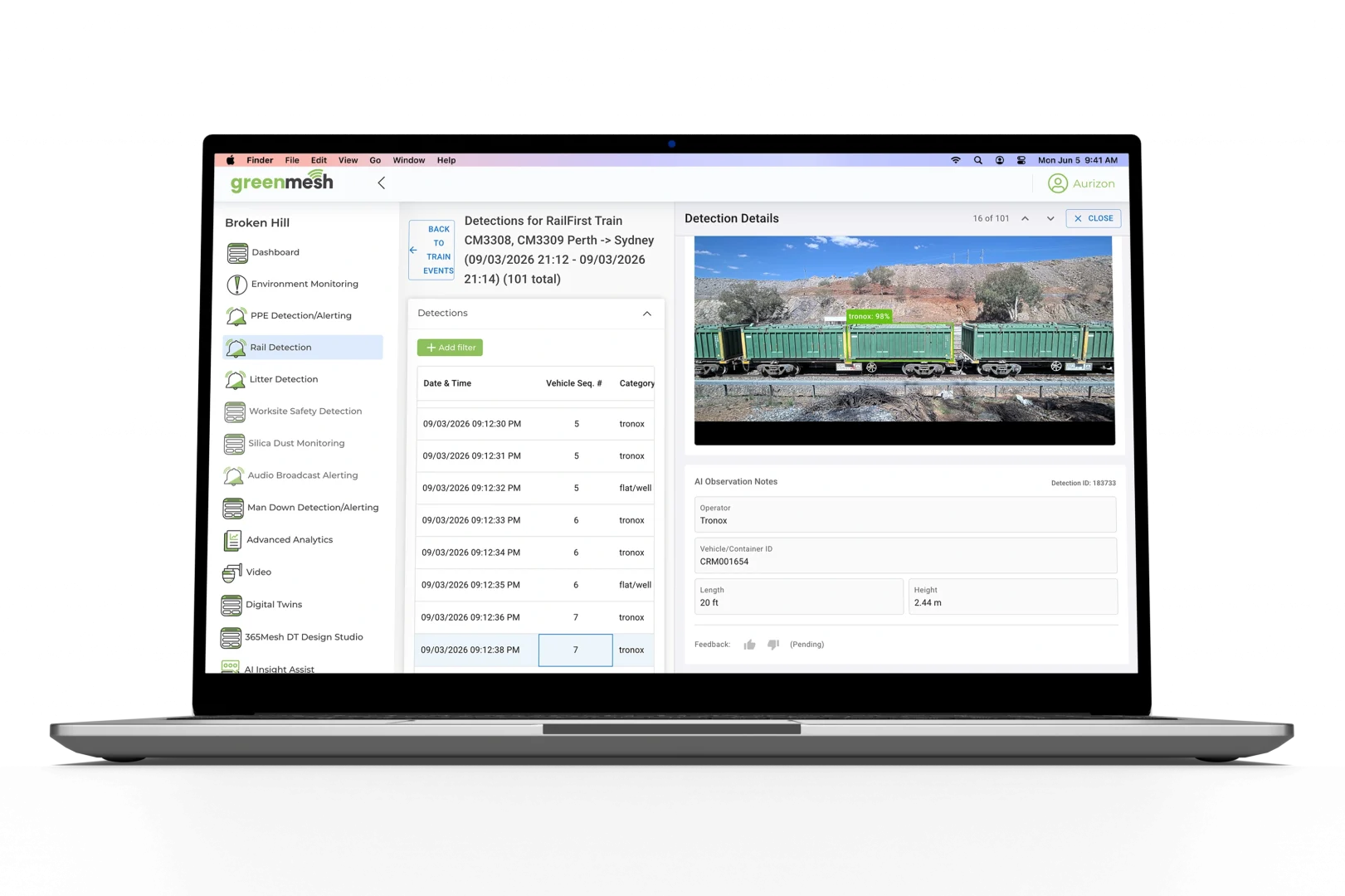1345x896 pixels.
Task: Select the row 09/03/2026 09:12:32 PM
Action: (x=534, y=489)
